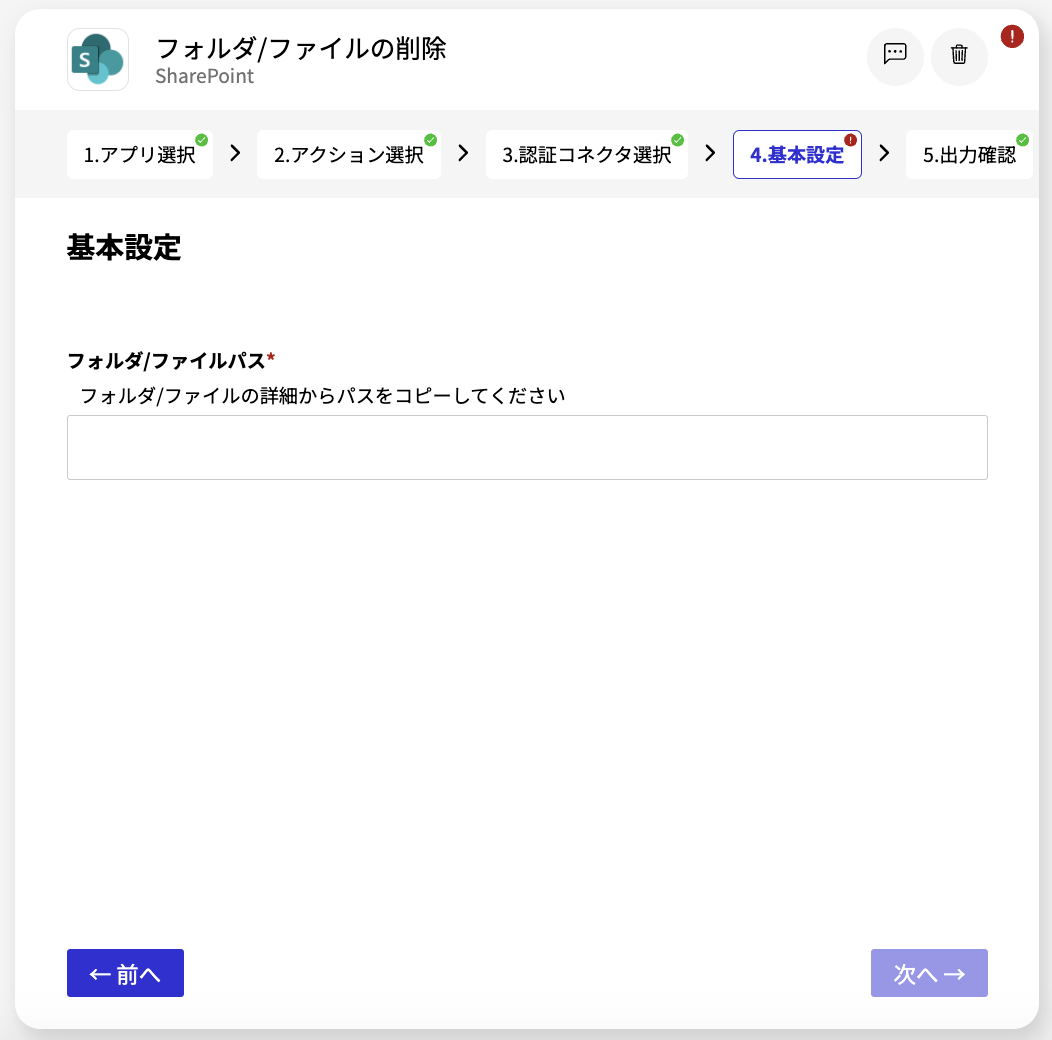This screenshot has height=1040, width=1052.
Task: Go to step 1.アプリ選択
Action: pyautogui.click(x=140, y=154)
